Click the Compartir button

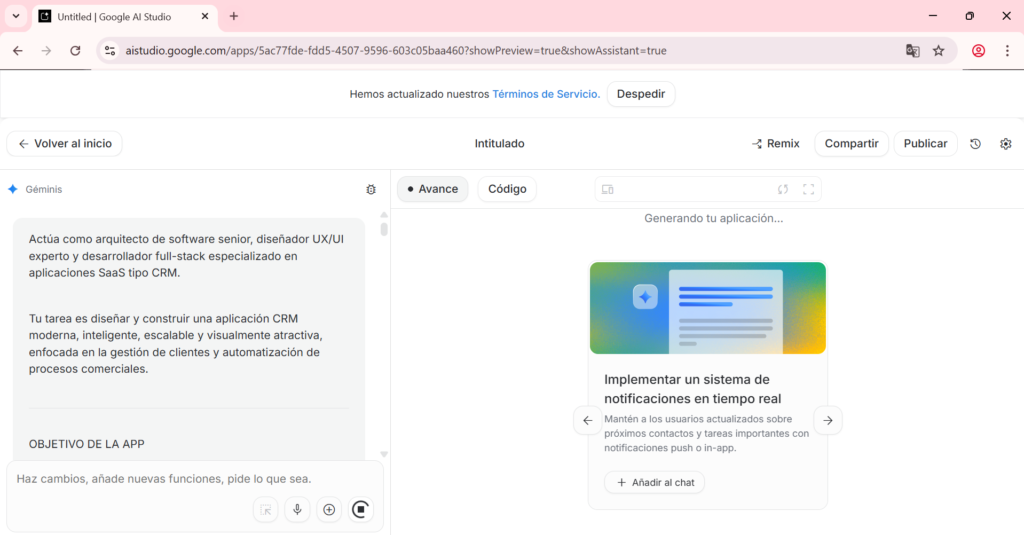click(851, 144)
